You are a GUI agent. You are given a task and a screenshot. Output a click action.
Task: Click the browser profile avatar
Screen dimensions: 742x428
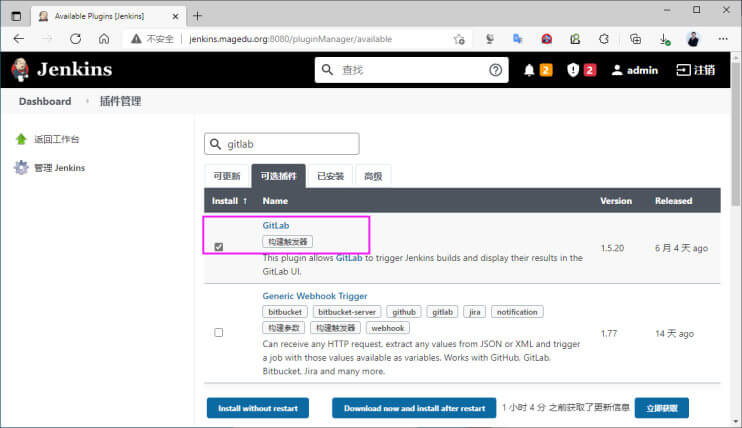point(693,39)
